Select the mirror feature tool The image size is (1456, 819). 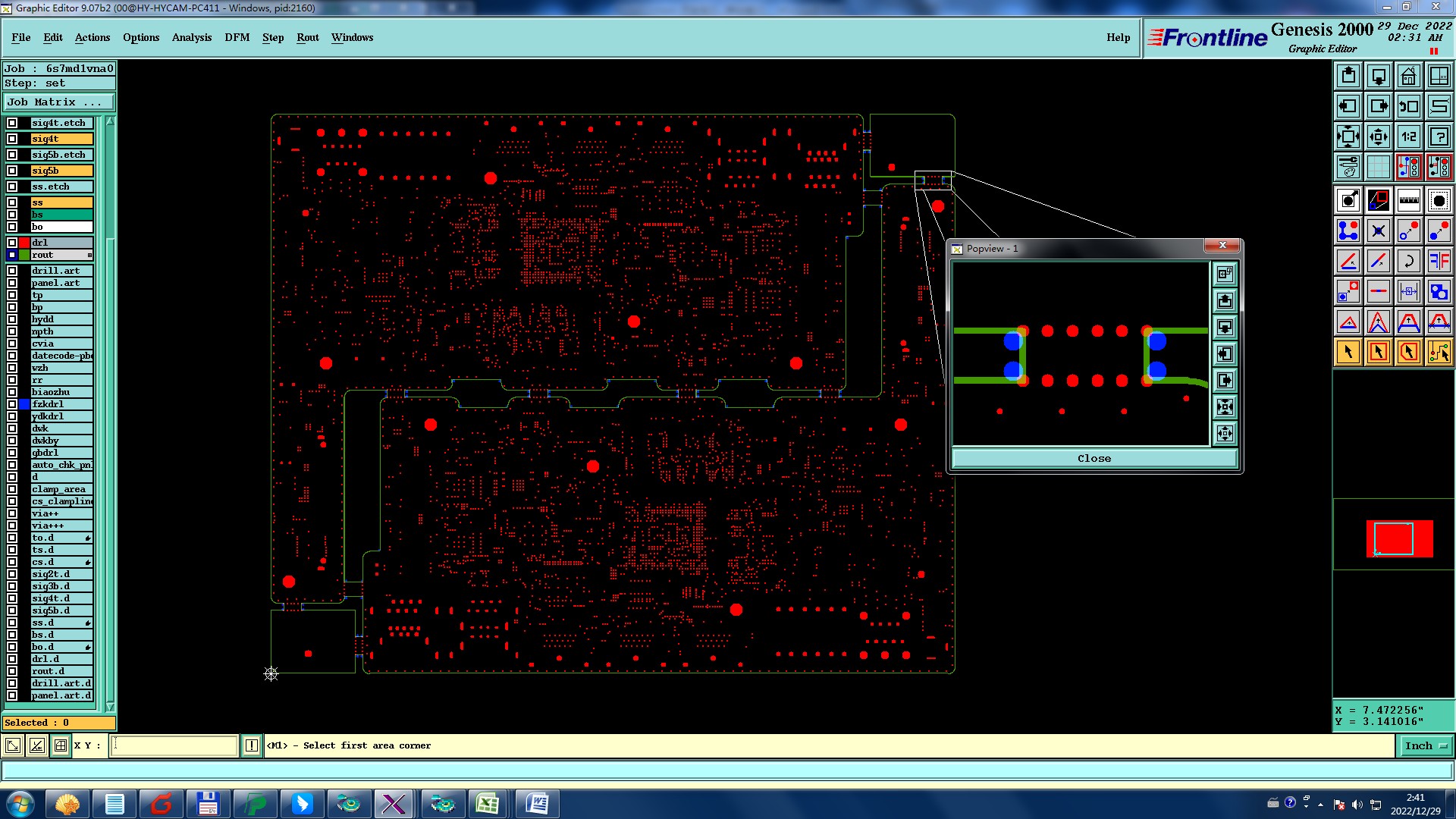[x=1439, y=262]
